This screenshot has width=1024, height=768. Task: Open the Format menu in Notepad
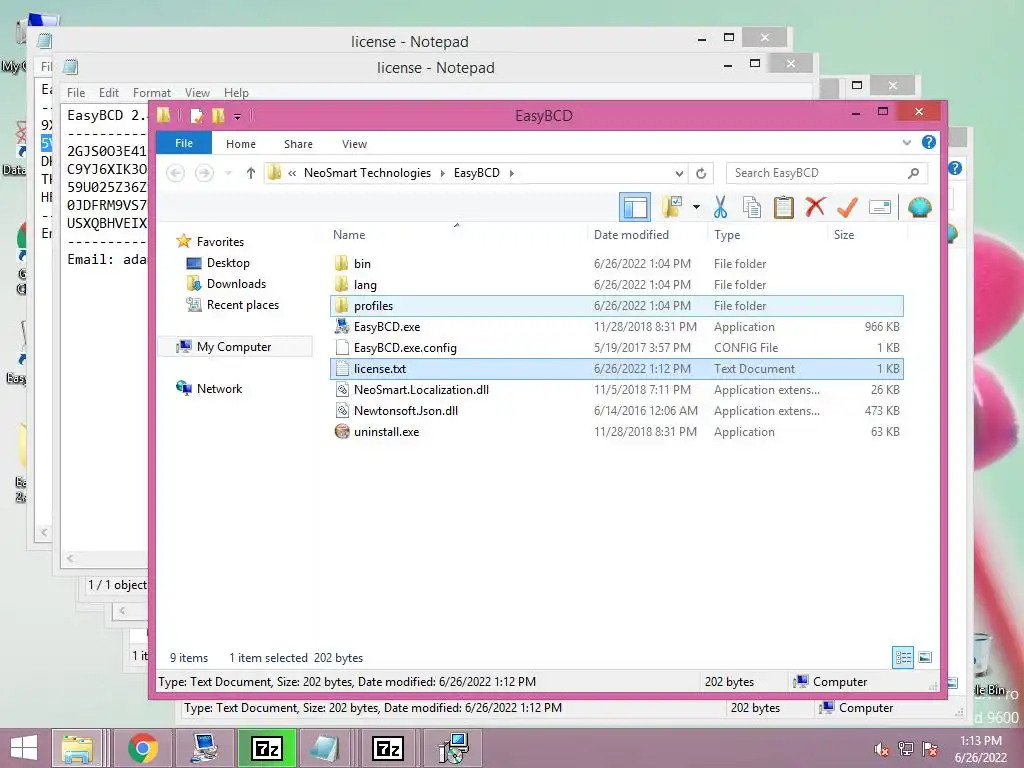[152, 93]
